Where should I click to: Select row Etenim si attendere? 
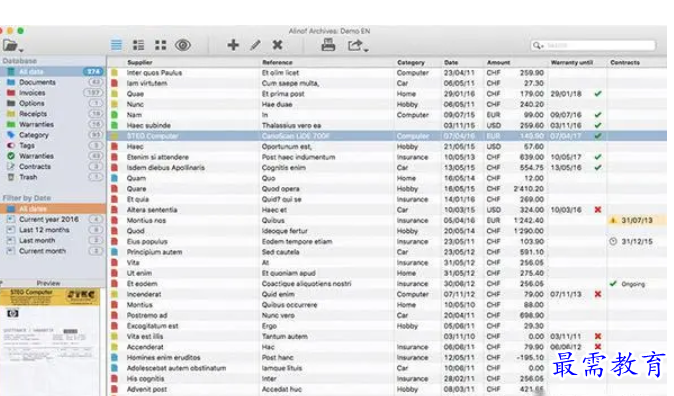pos(387,157)
